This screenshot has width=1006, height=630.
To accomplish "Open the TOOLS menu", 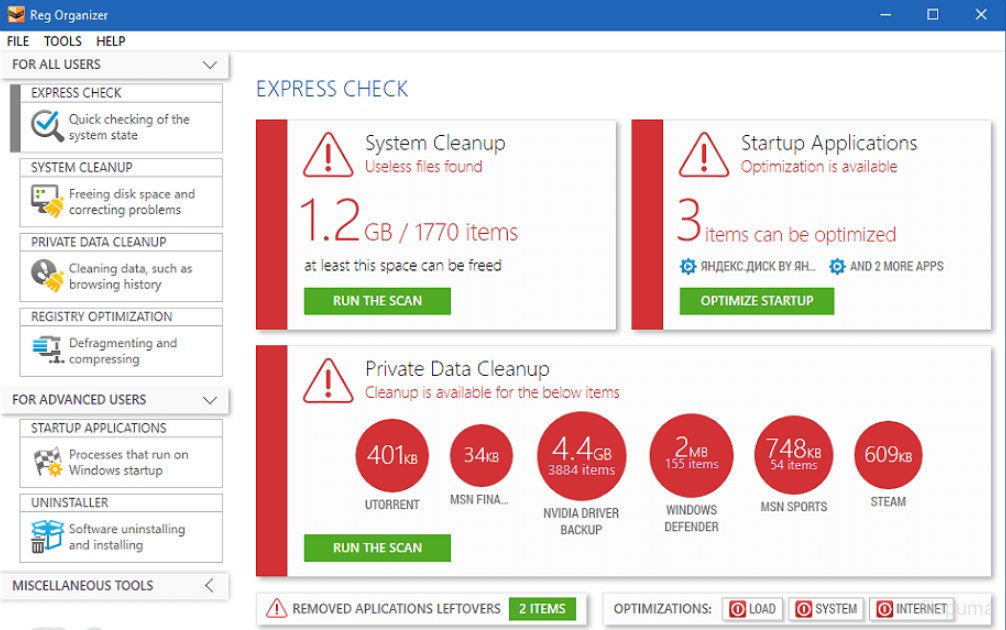I will [63, 41].
